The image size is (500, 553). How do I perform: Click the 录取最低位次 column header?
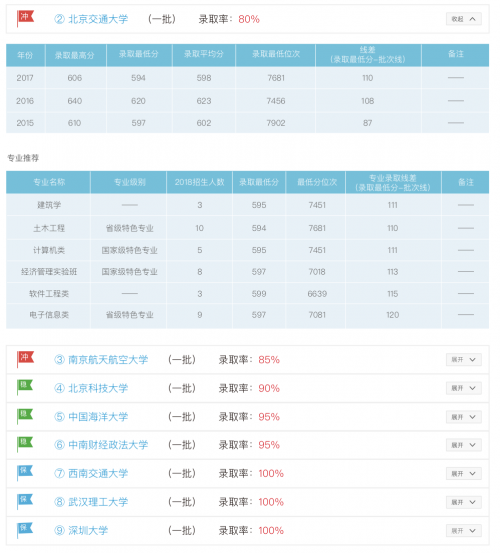[x=276, y=55]
